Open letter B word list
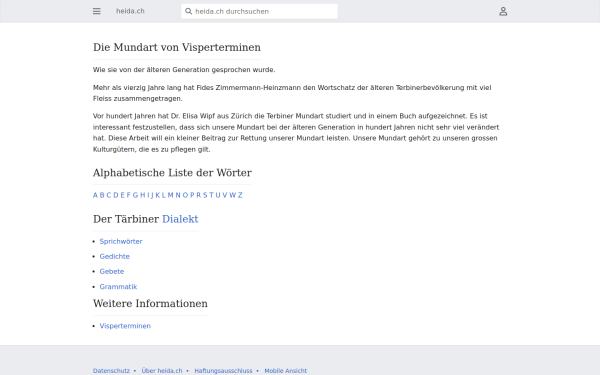600x375 pixels. pyautogui.click(x=102, y=195)
